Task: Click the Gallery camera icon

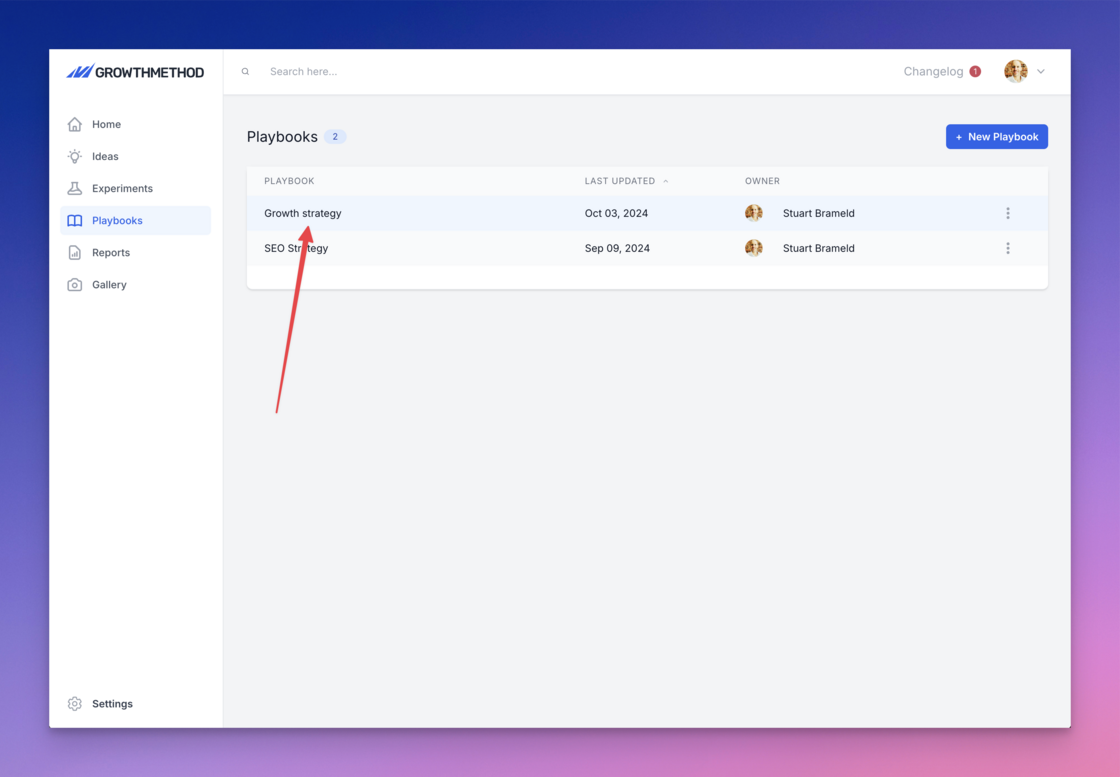Action: click(x=74, y=285)
